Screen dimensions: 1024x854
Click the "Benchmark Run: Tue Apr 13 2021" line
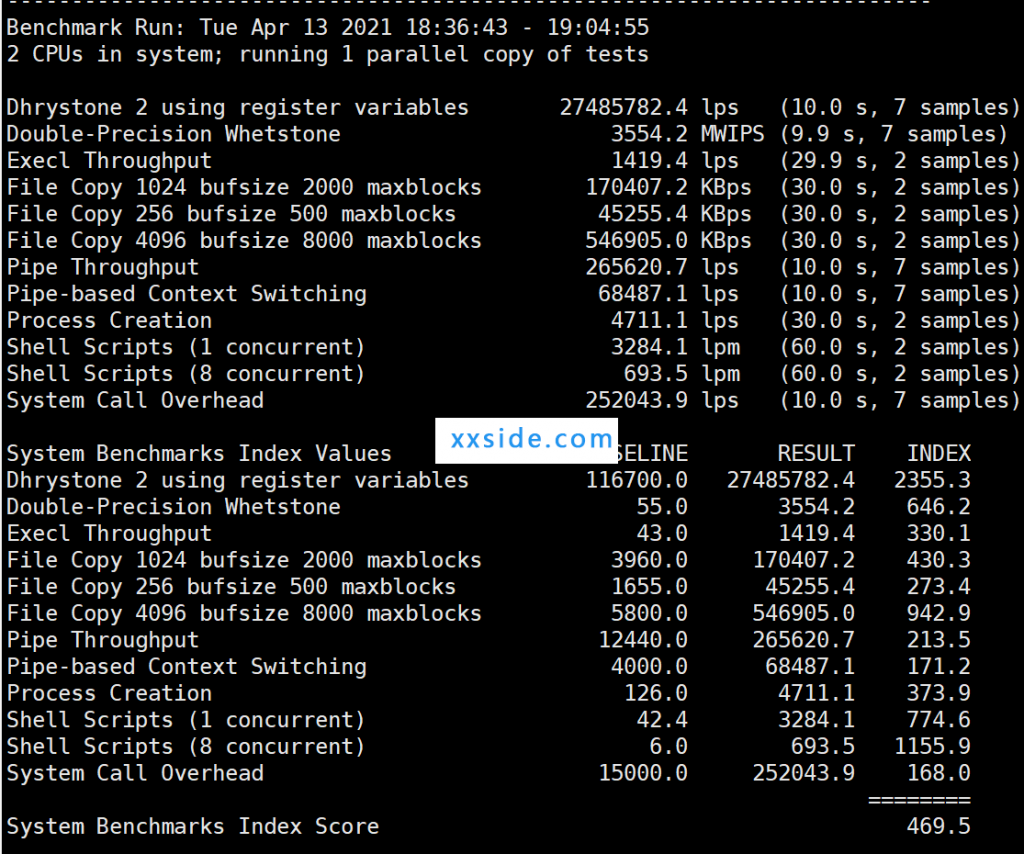tap(328, 27)
